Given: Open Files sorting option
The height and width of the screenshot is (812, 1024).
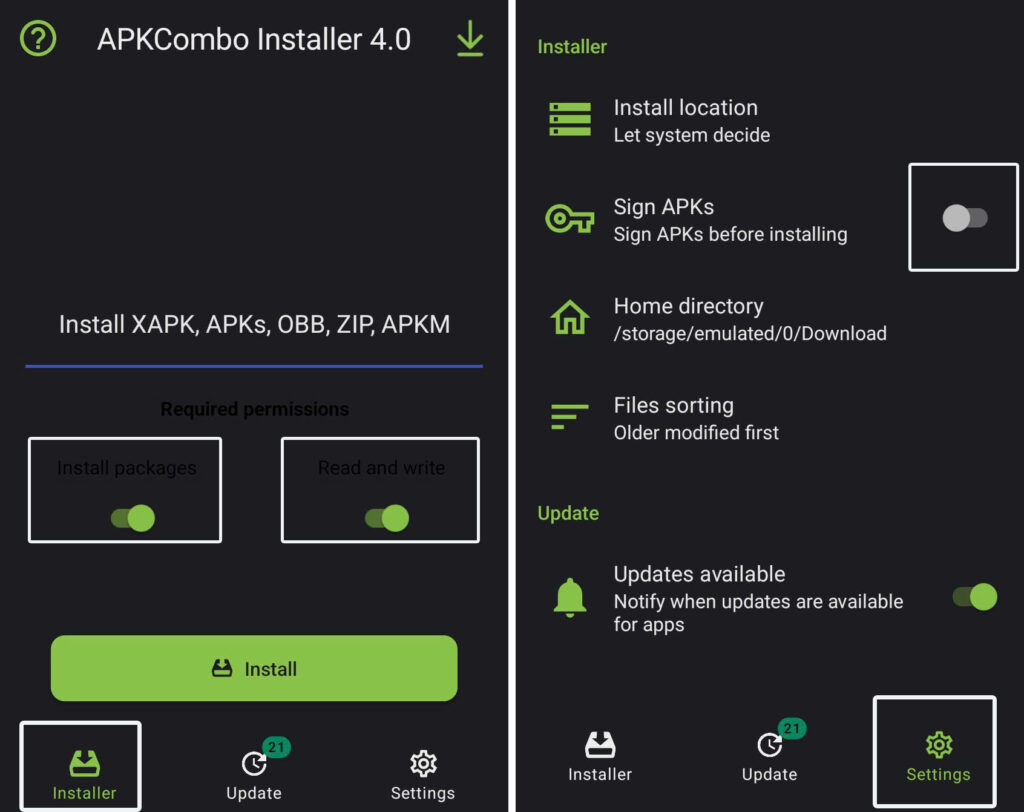Looking at the screenshot, I should (x=769, y=418).
